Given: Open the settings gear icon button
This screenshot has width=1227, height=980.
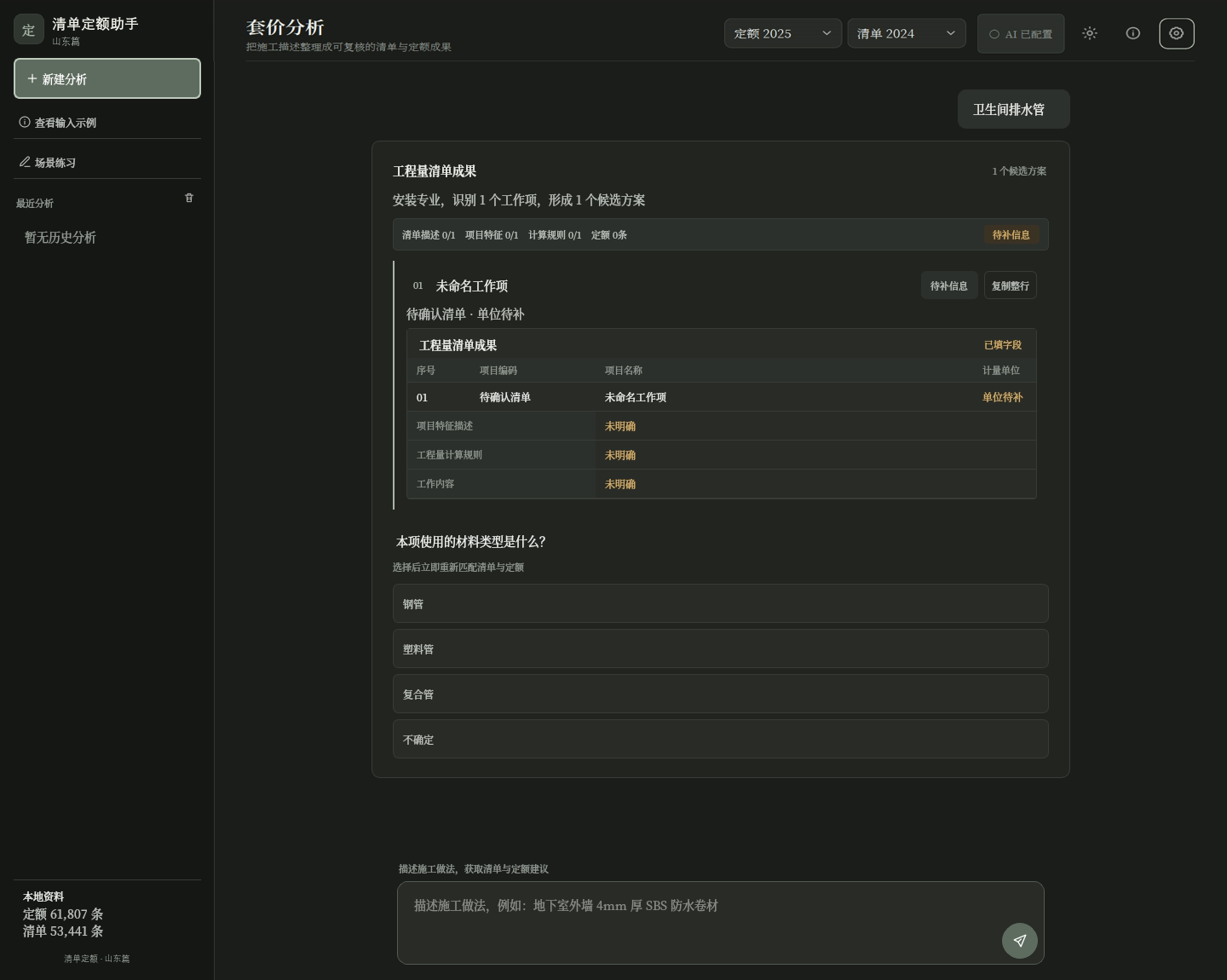Looking at the screenshot, I should [1177, 33].
